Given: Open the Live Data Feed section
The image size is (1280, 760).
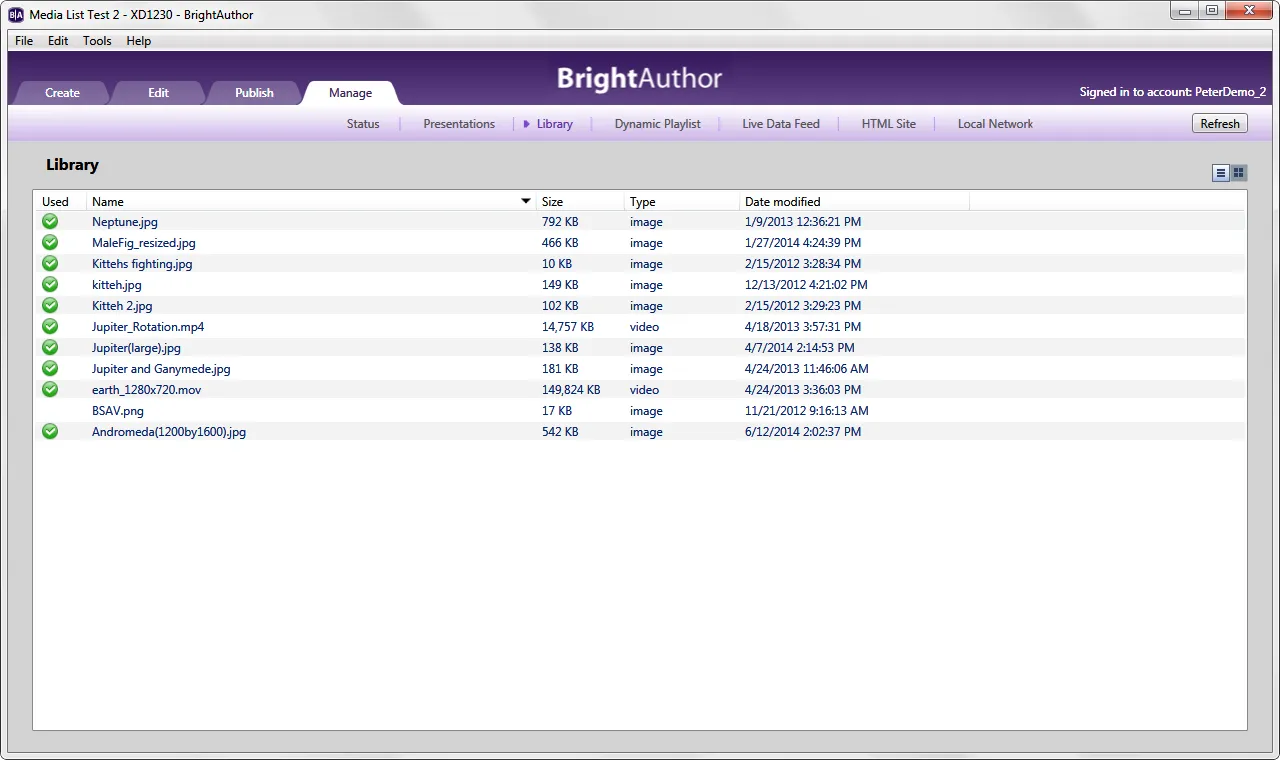Looking at the screenshot, I should pos(781,124).
